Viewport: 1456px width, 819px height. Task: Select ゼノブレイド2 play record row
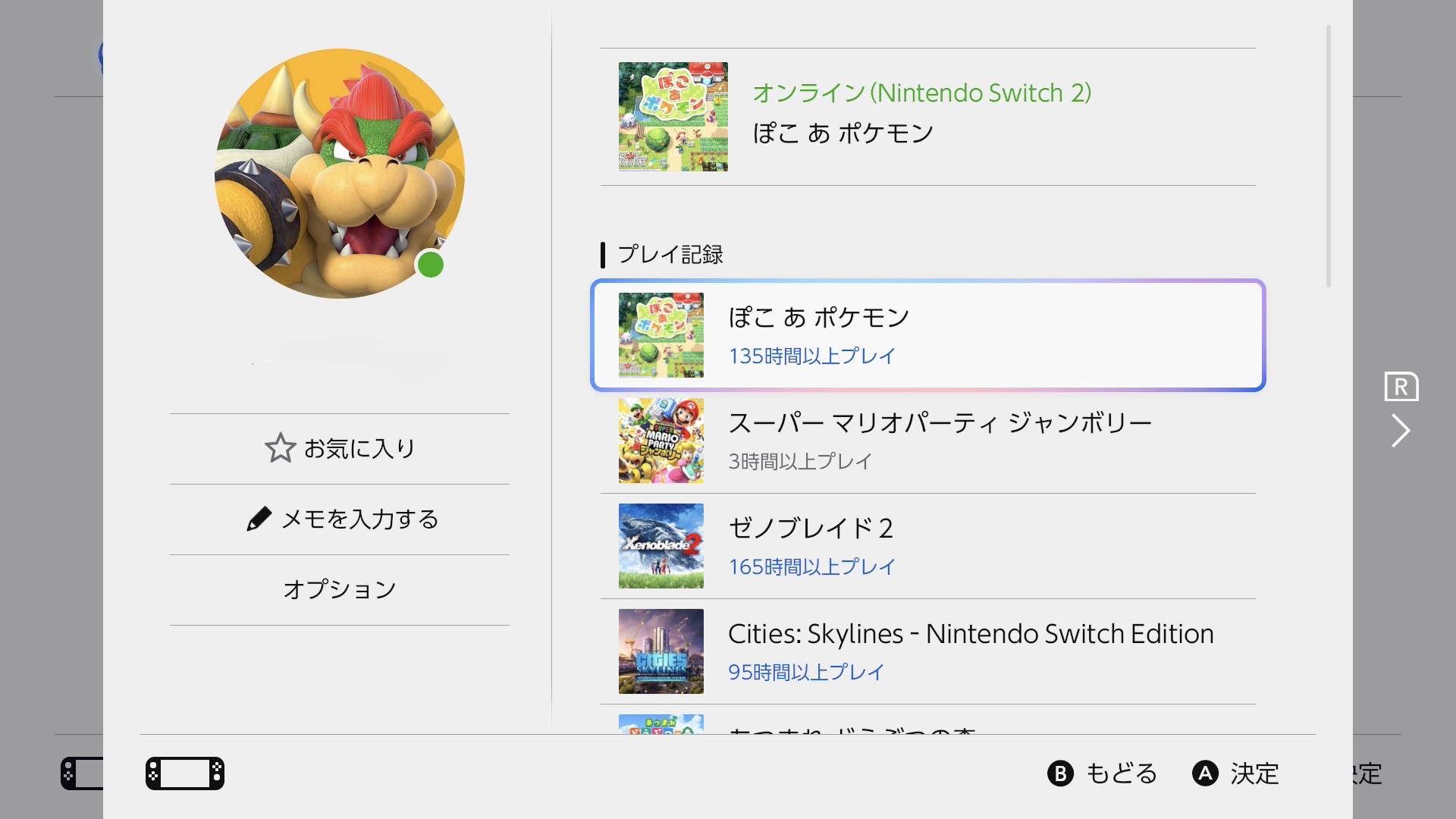coord(927,546)
